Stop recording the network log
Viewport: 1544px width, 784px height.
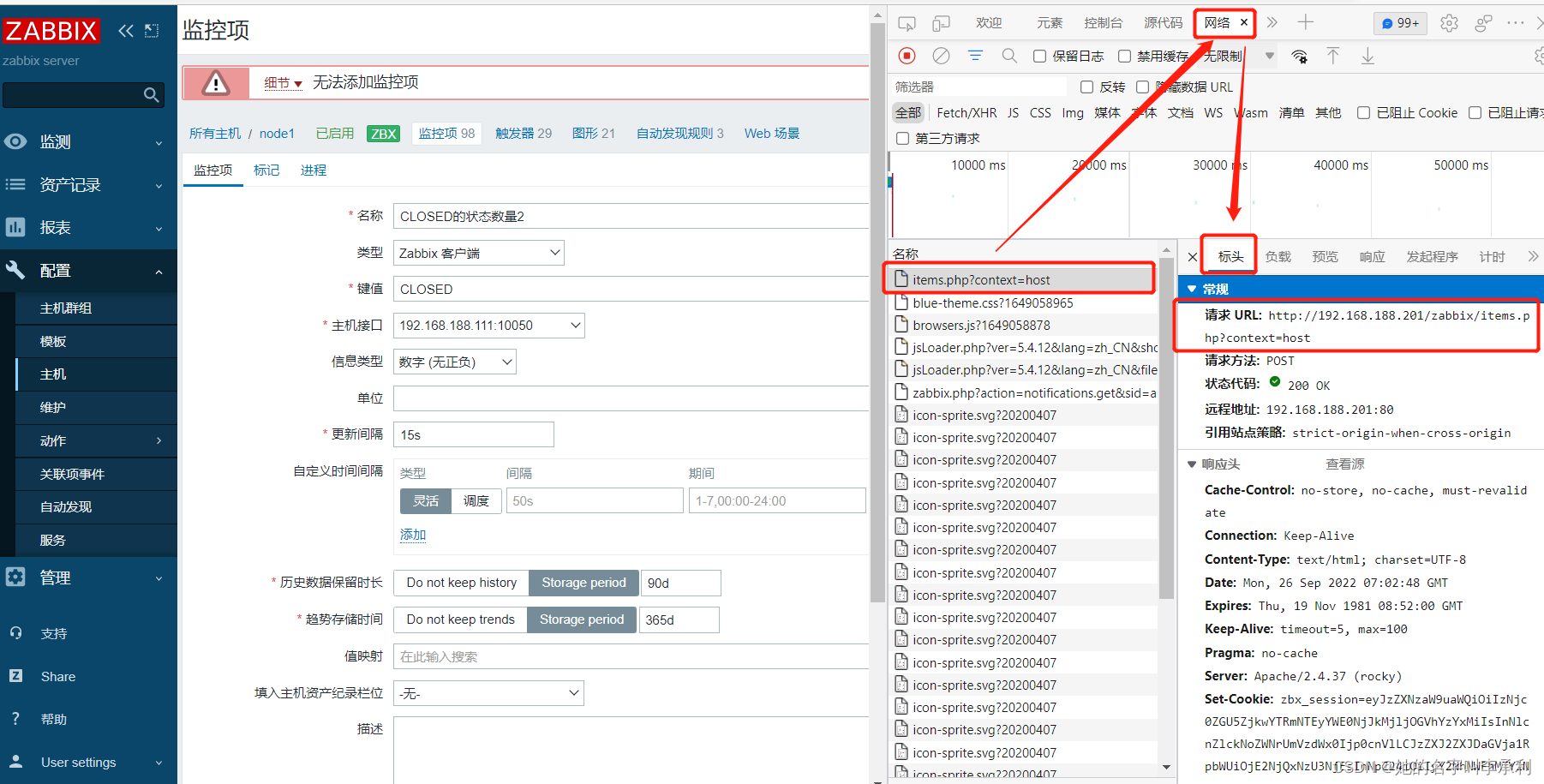(907, 56)
